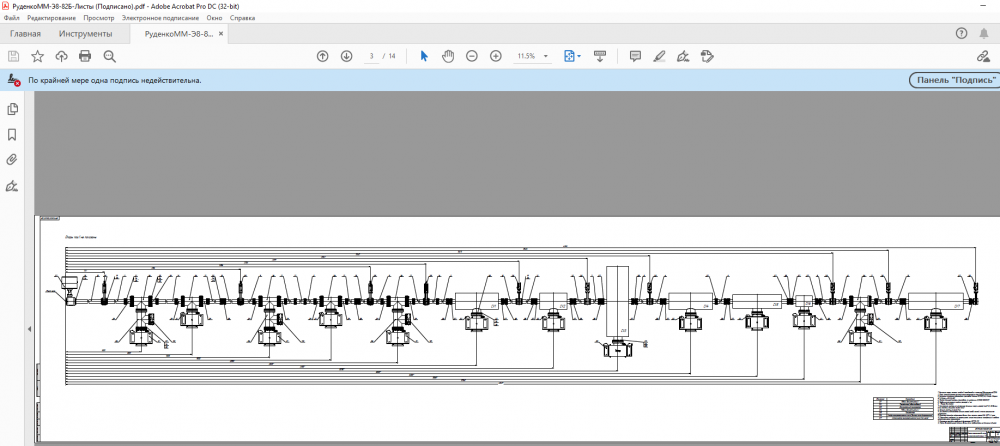Click the Save file icon

[x=13, y=56]
